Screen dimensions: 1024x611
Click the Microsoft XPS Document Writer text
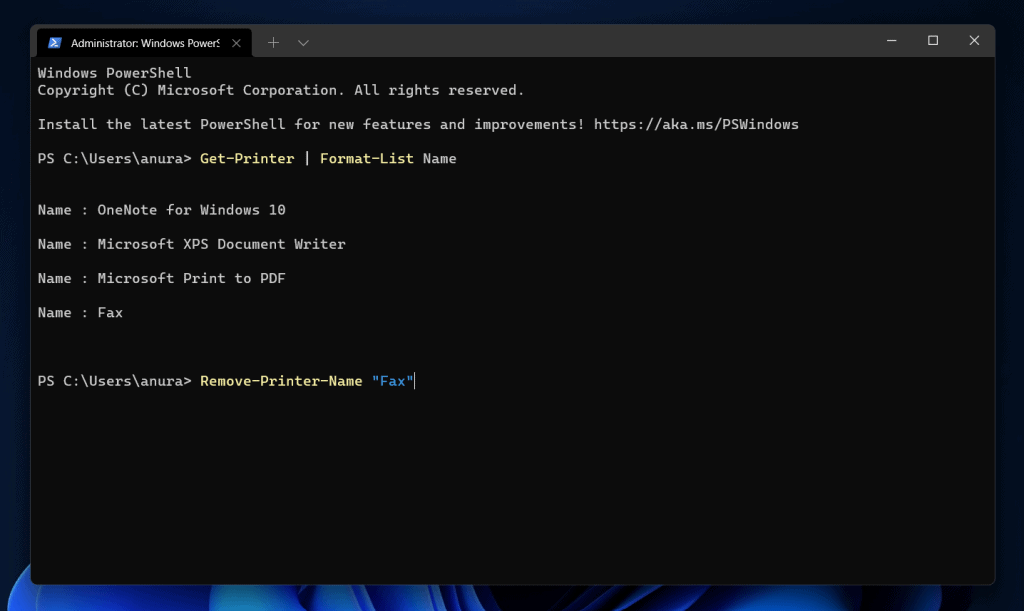point(220,244)
